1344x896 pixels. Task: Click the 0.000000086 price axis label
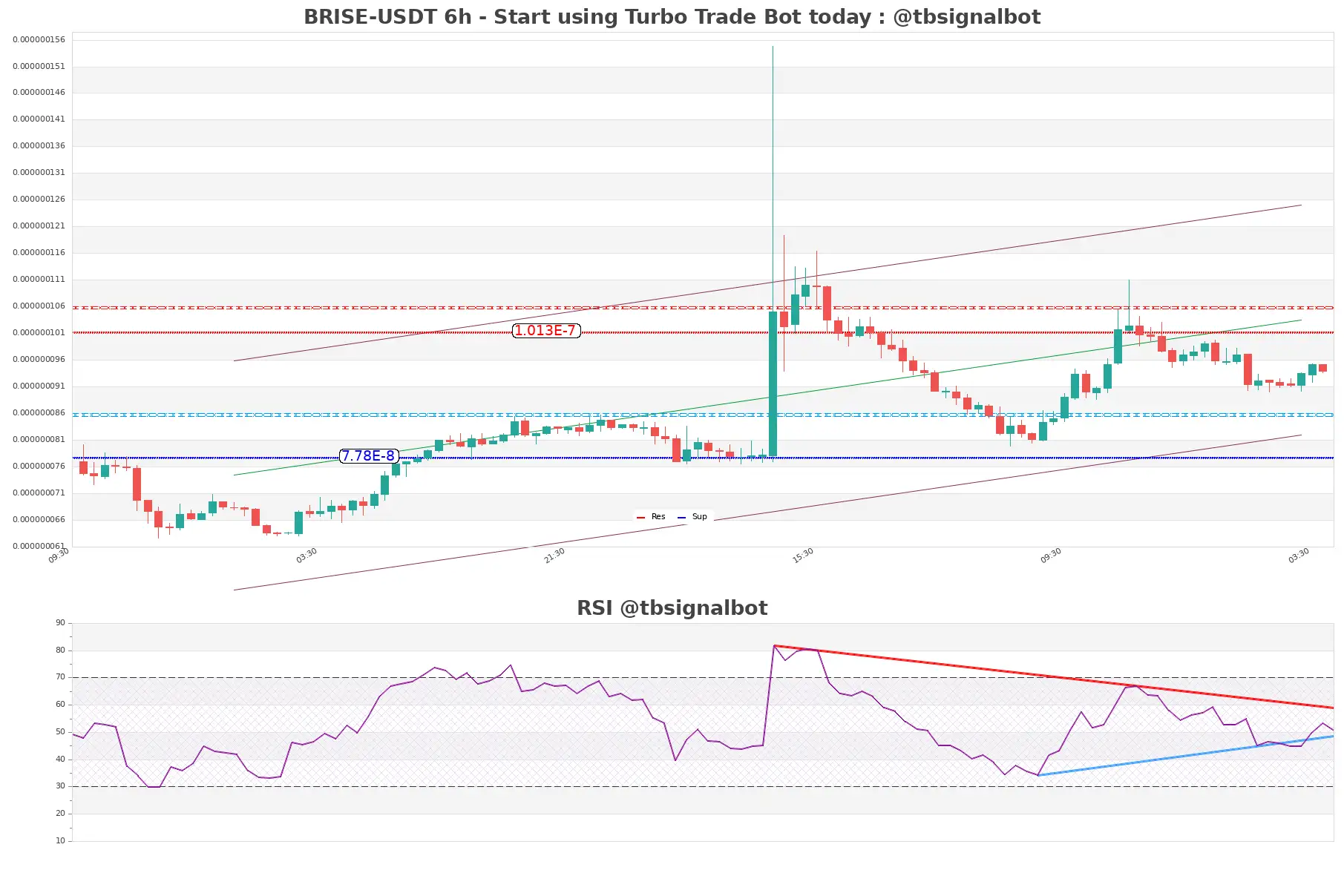[x=39, y=413]
